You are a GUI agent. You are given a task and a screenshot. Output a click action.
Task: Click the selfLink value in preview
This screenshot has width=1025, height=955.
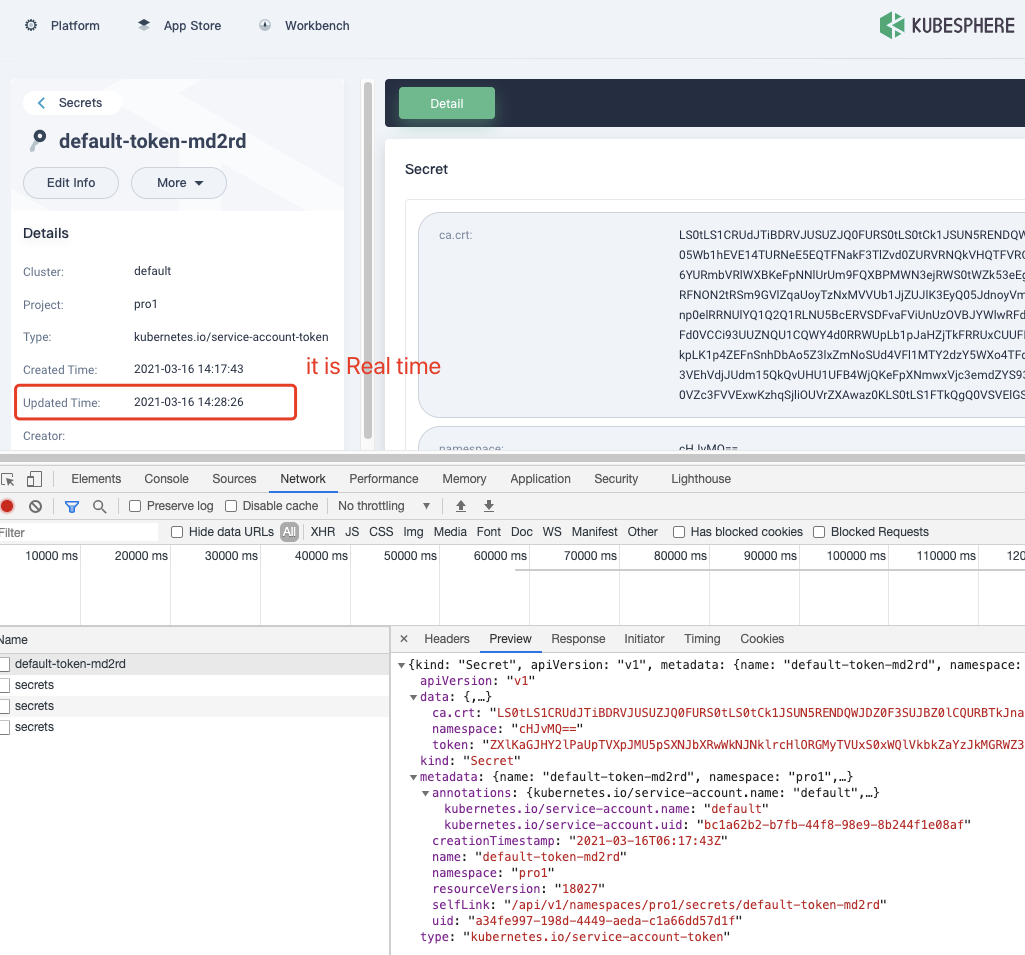(696, 905)
